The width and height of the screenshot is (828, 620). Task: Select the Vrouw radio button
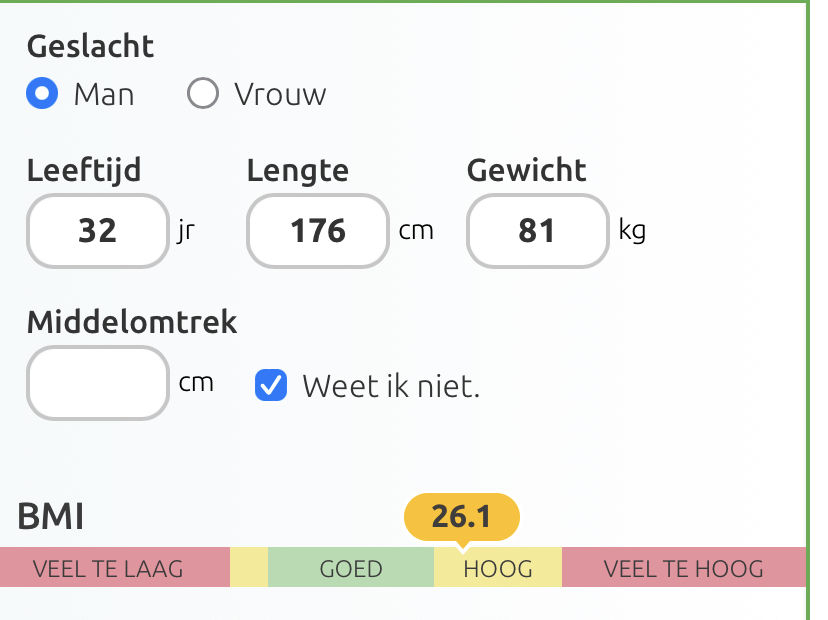pos(203,94)
